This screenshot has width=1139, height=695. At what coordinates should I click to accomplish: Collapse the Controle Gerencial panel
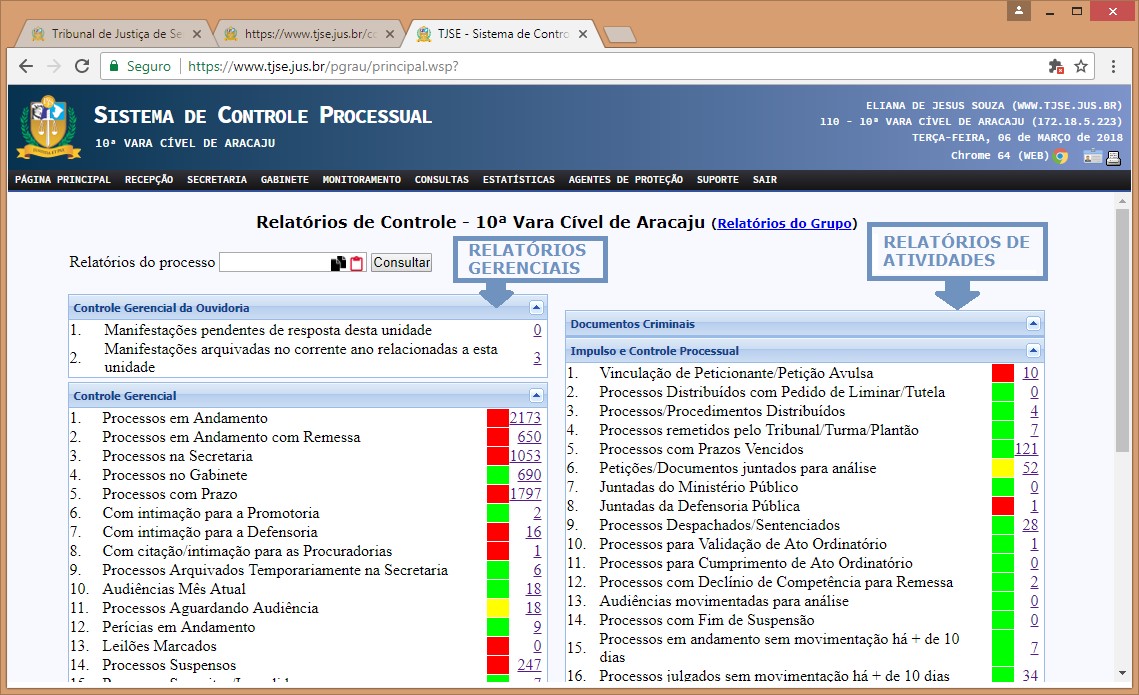point(537,396)
